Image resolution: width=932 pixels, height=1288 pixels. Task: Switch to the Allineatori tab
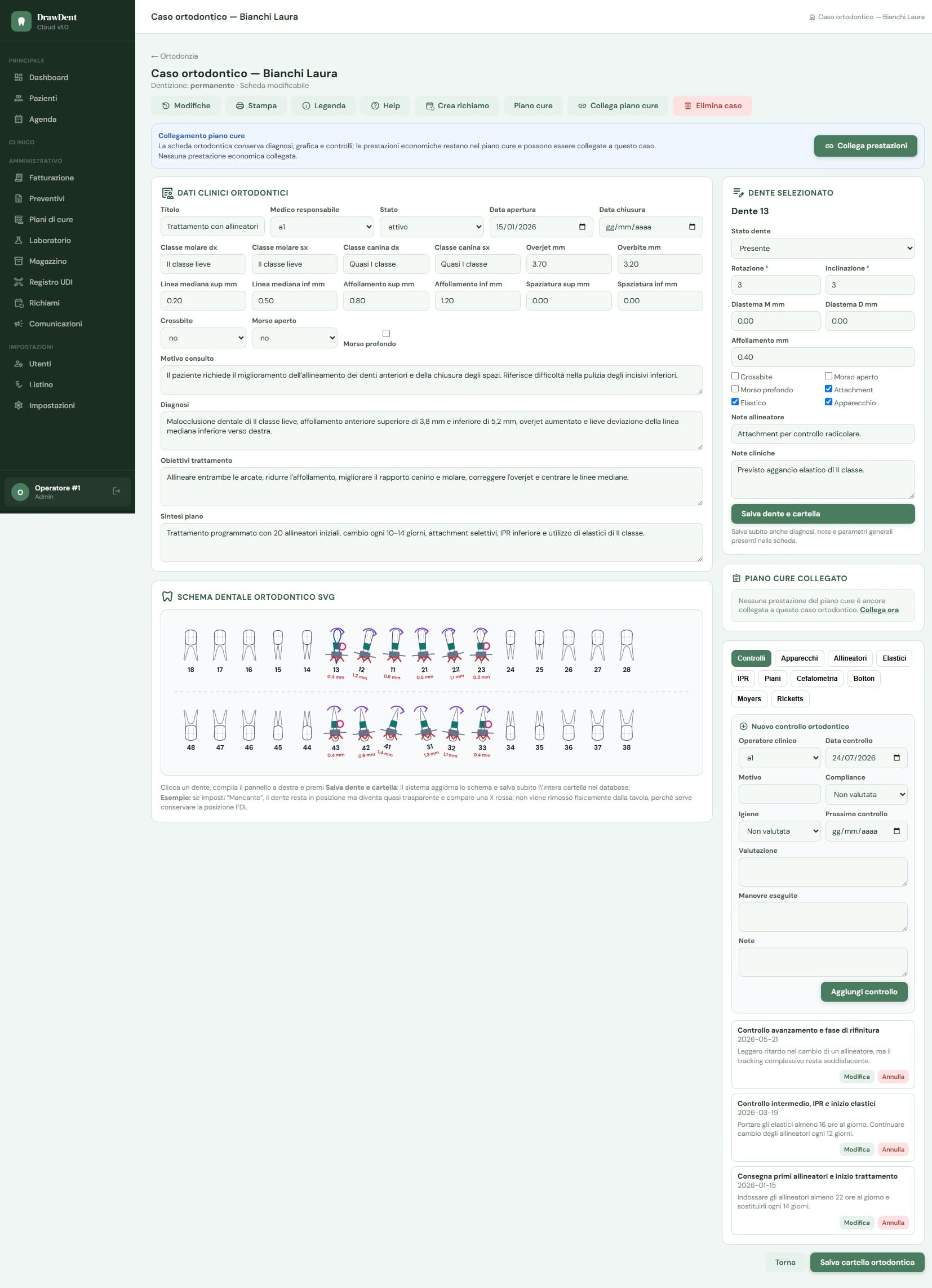(850, 658)
